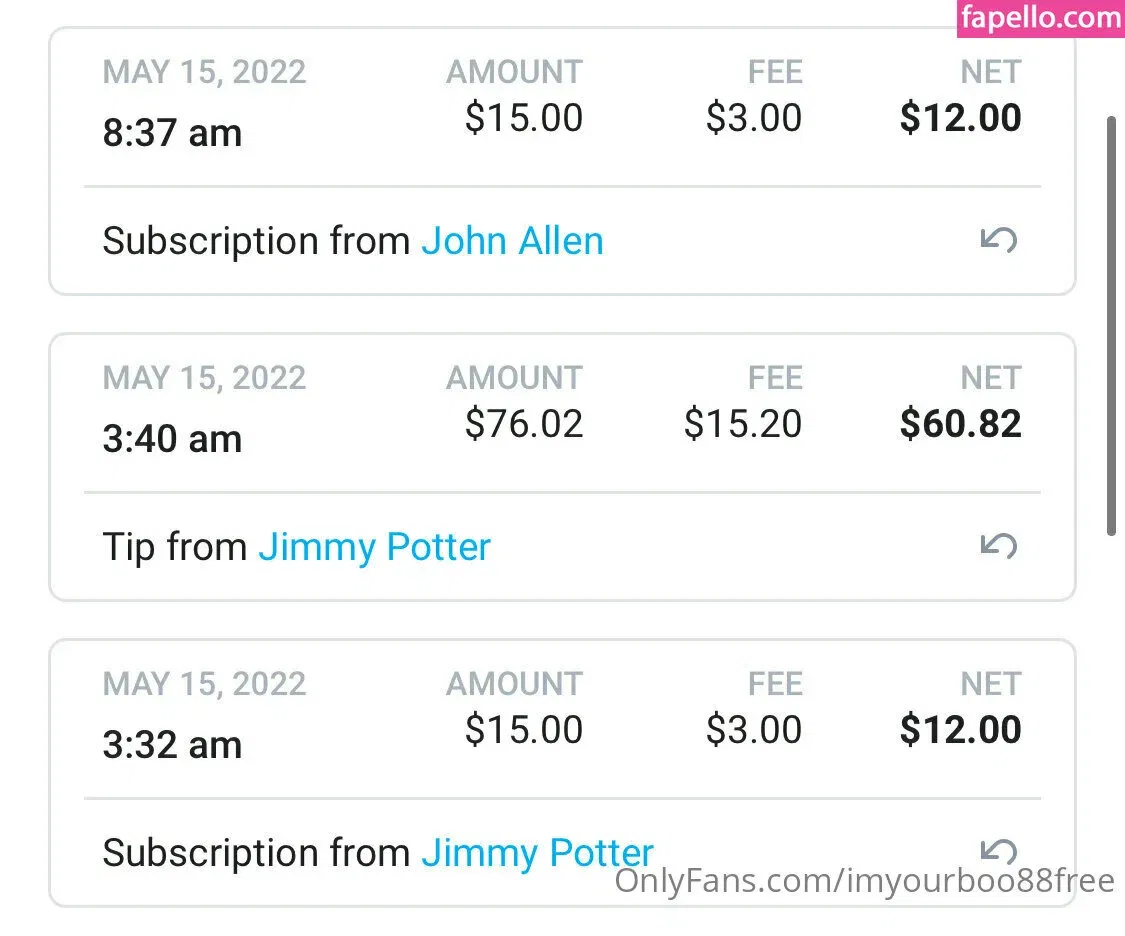The width and height of the screenshot is (1125, 936).
Task: Click the reverse arrow icon on Jimmy Potter's subscription
Action: 998,851
